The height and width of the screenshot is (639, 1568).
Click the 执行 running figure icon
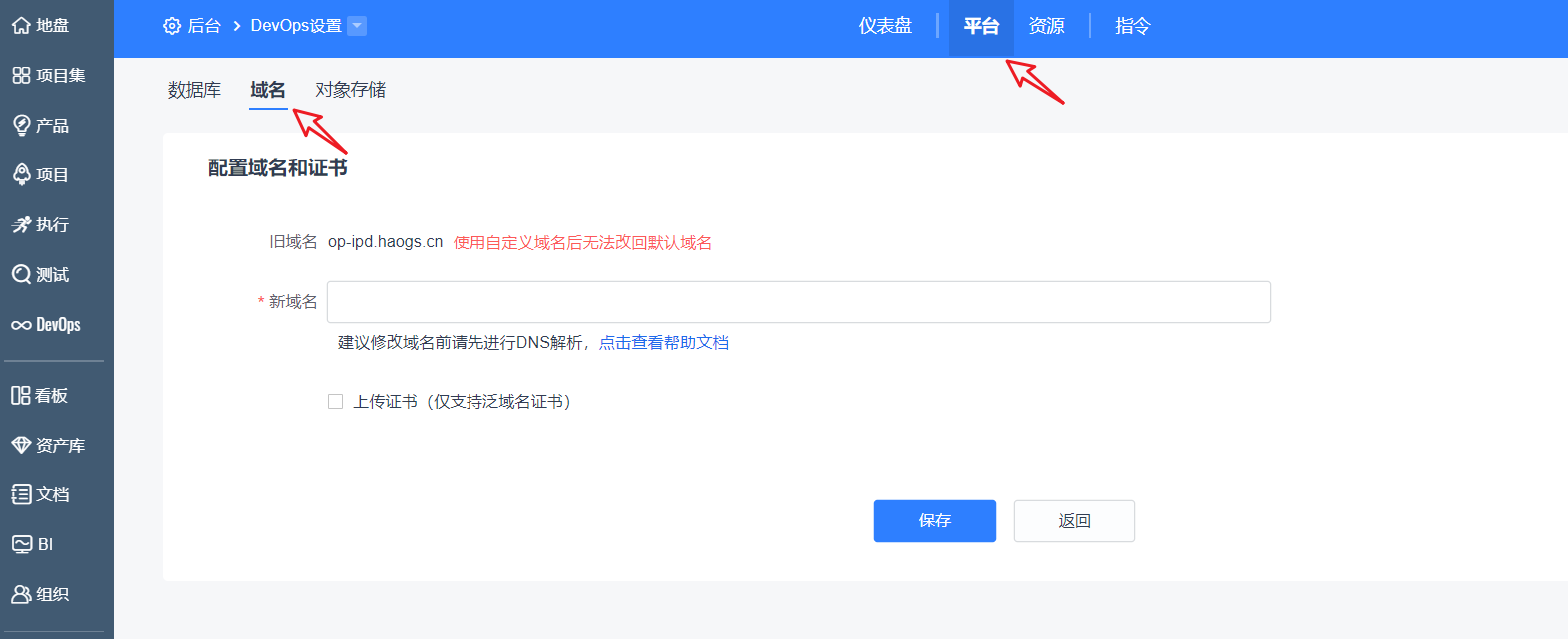click(x=21, y=225)
